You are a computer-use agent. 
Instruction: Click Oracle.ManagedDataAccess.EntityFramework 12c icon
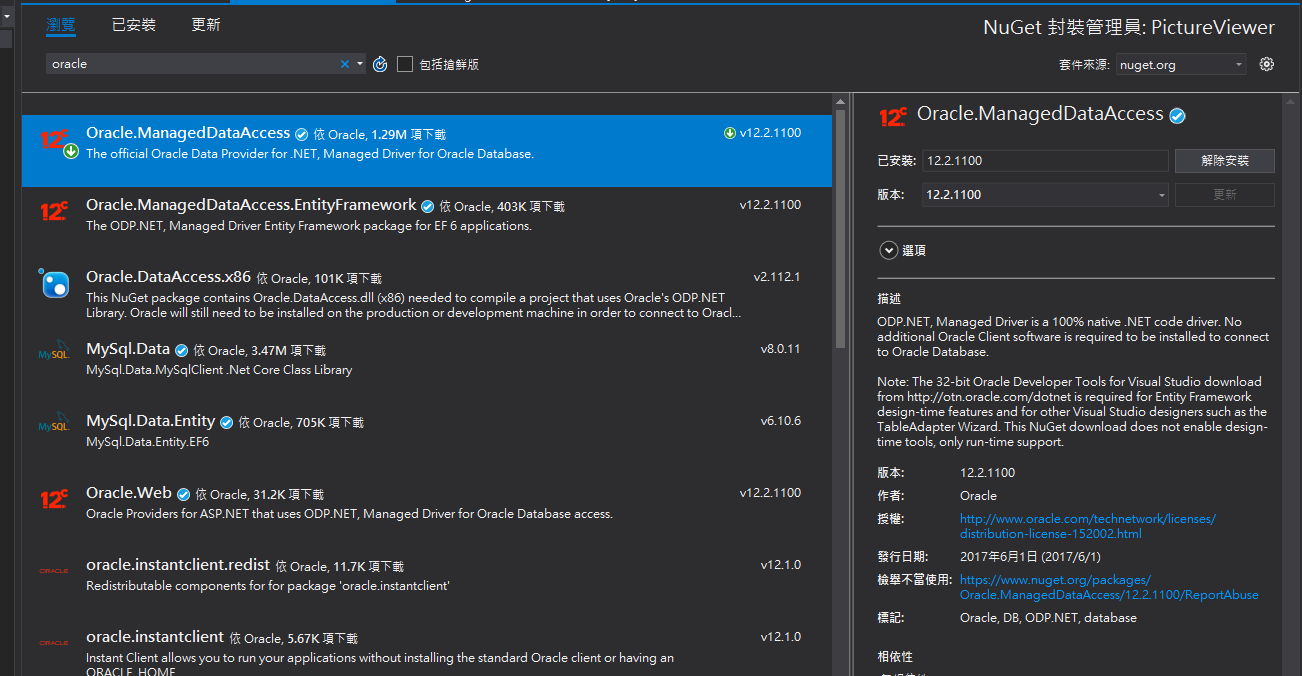click(x=54, y=211)
